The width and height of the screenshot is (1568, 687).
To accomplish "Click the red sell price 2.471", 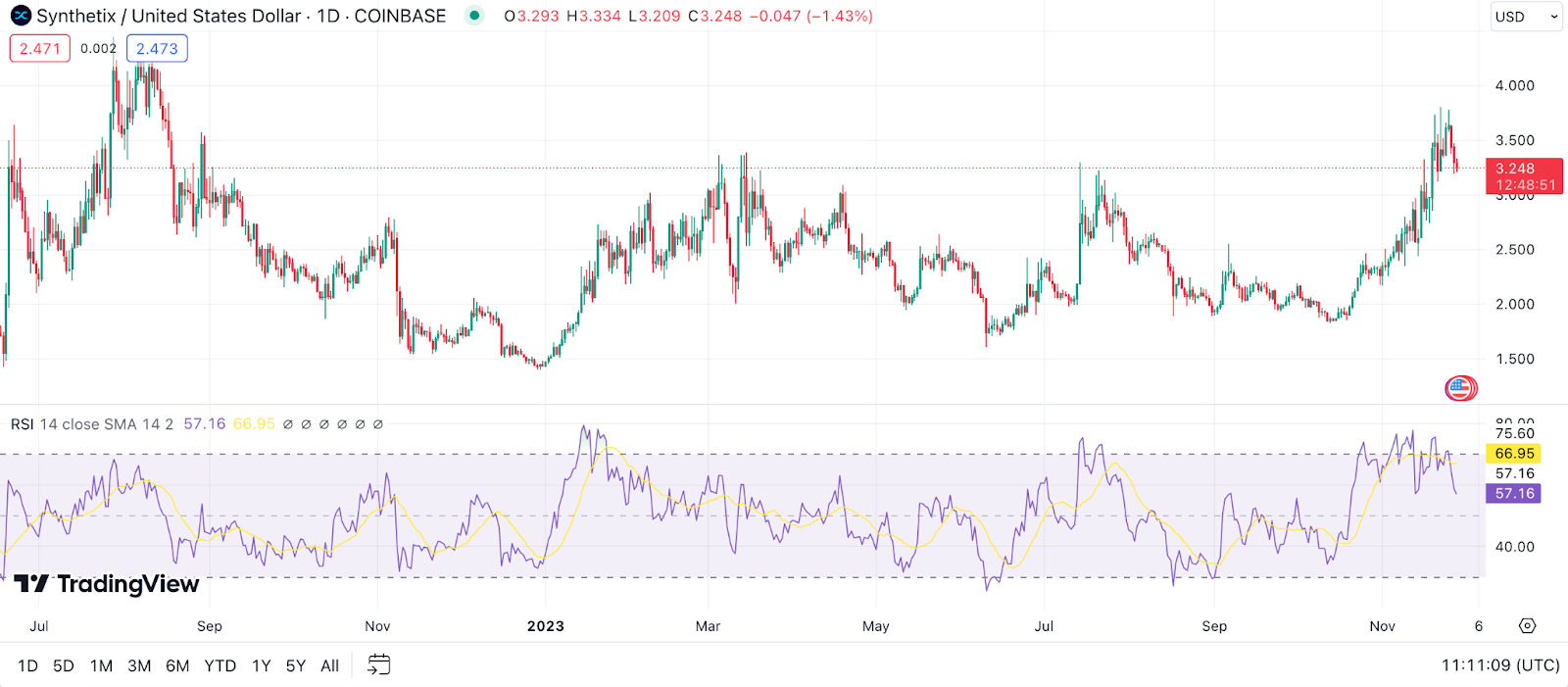I will pos(40,48).
